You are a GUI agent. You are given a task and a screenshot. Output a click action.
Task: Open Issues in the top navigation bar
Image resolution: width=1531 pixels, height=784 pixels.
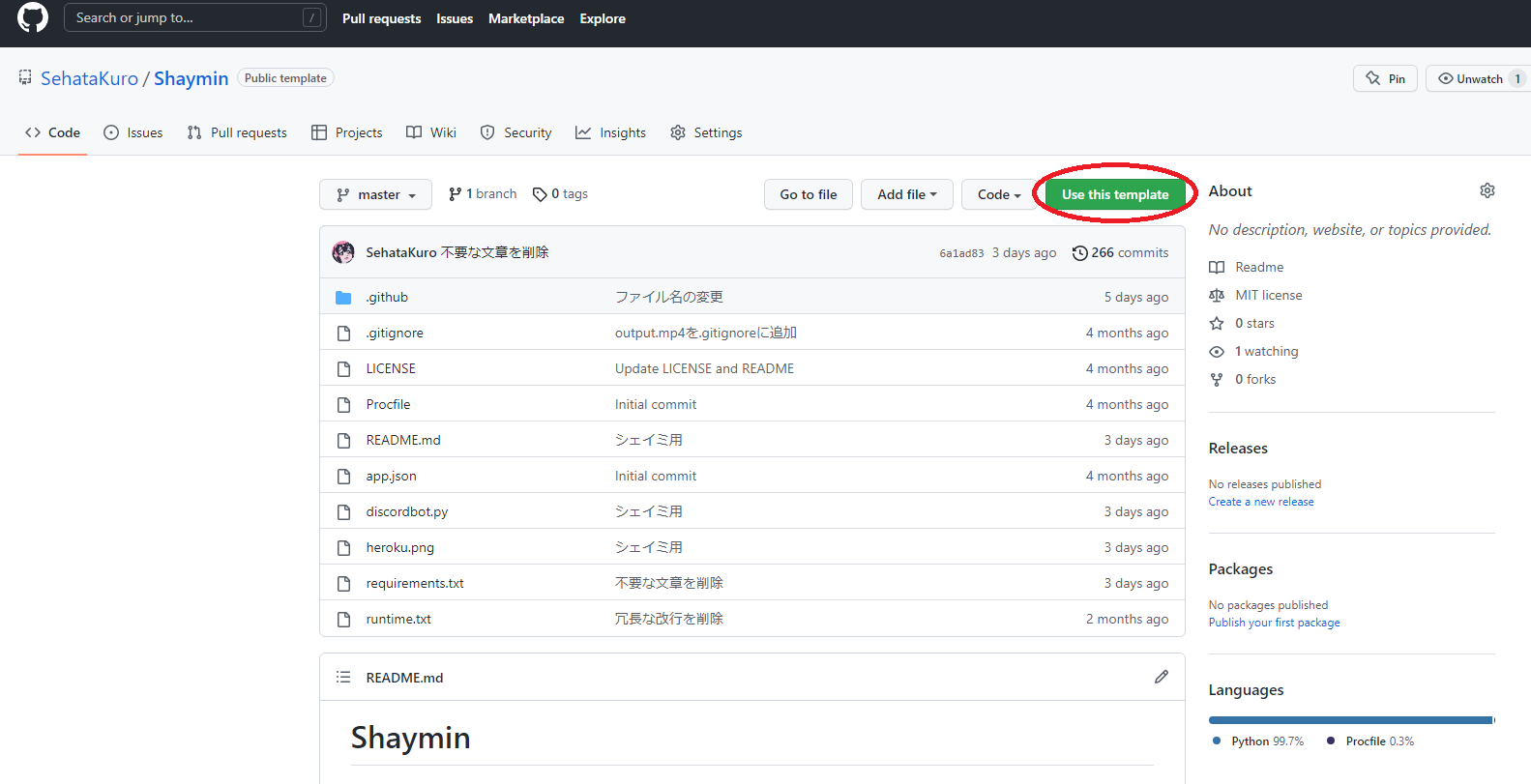click(x=455, y=18)
